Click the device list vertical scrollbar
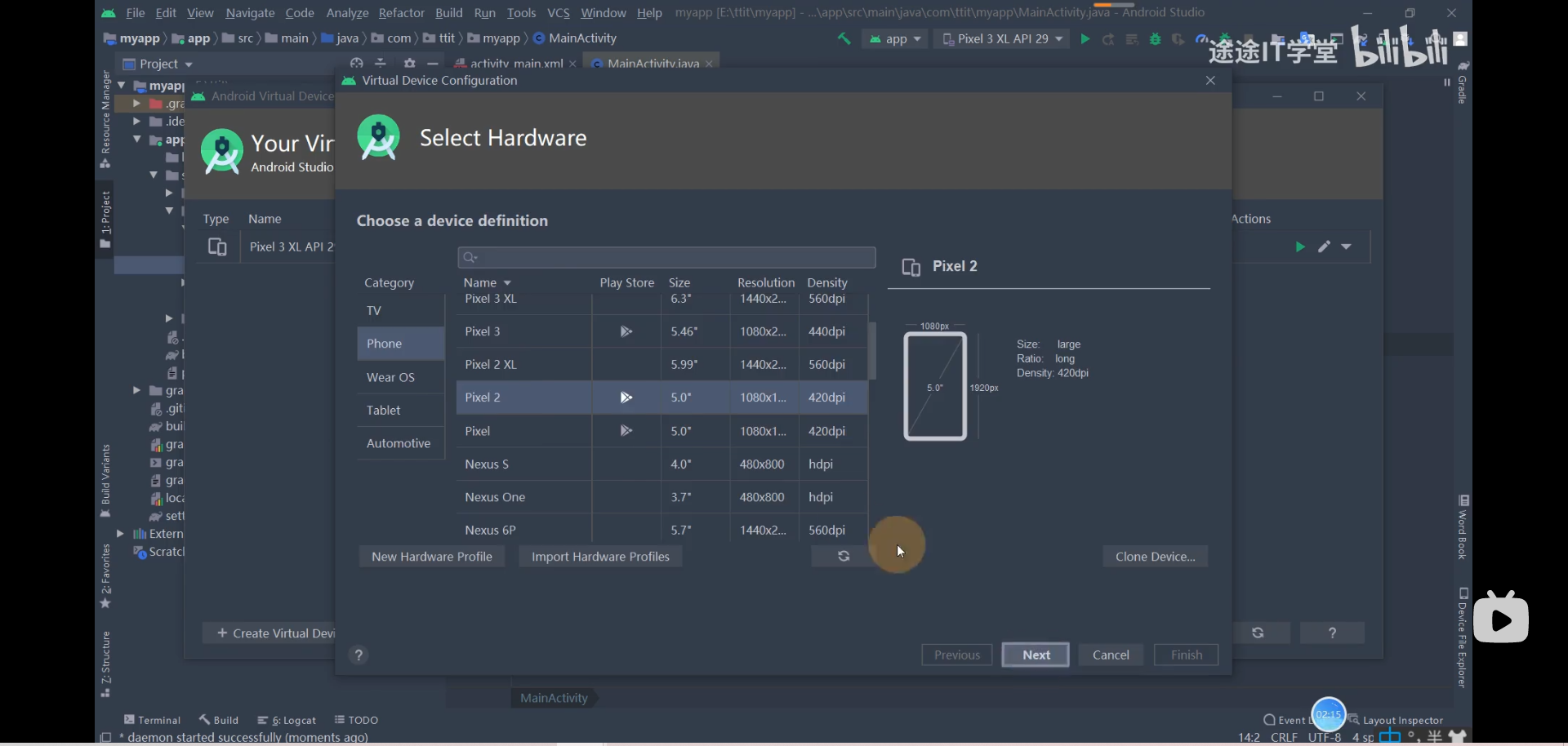 coord(872,351)
